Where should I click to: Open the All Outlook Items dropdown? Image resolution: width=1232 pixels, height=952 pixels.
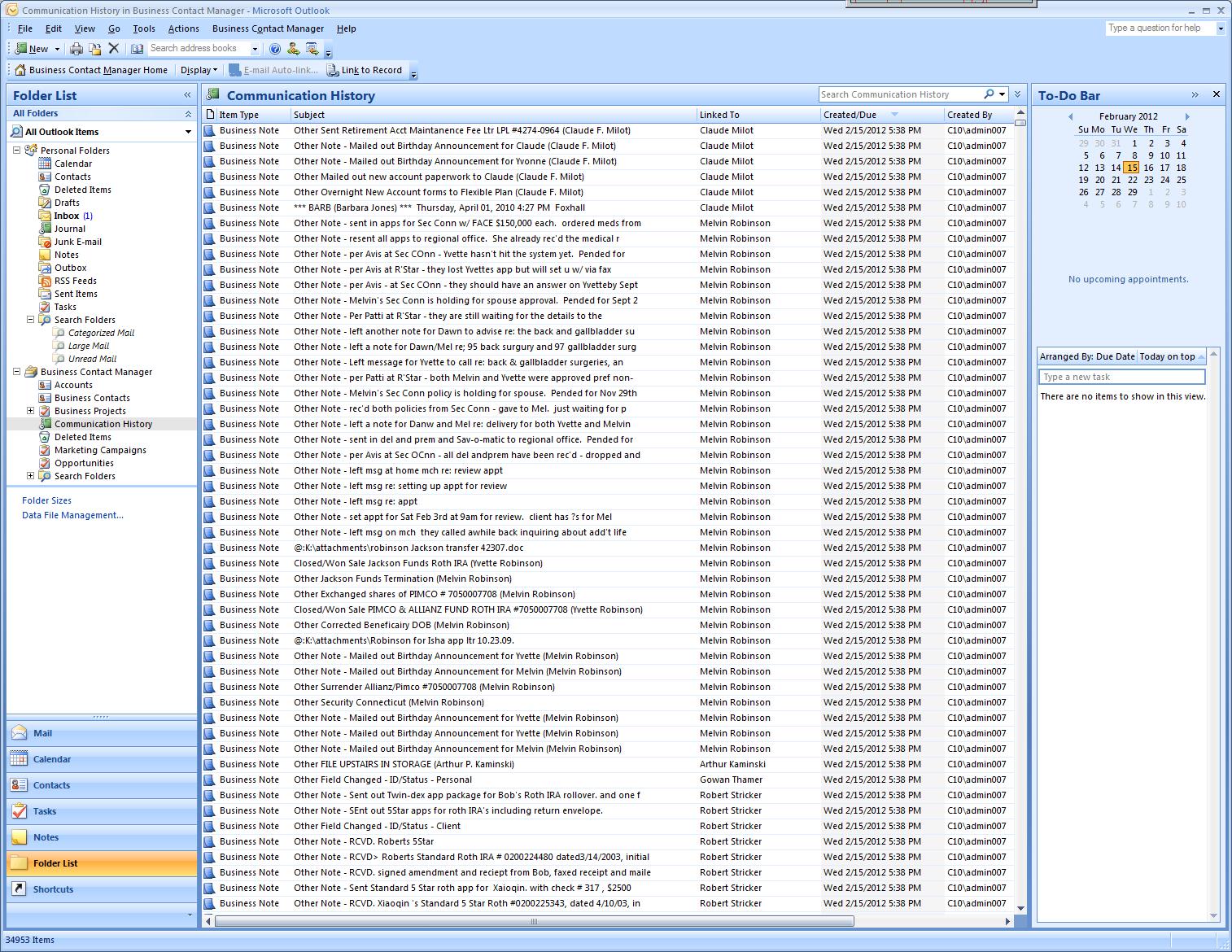[188, 132]
